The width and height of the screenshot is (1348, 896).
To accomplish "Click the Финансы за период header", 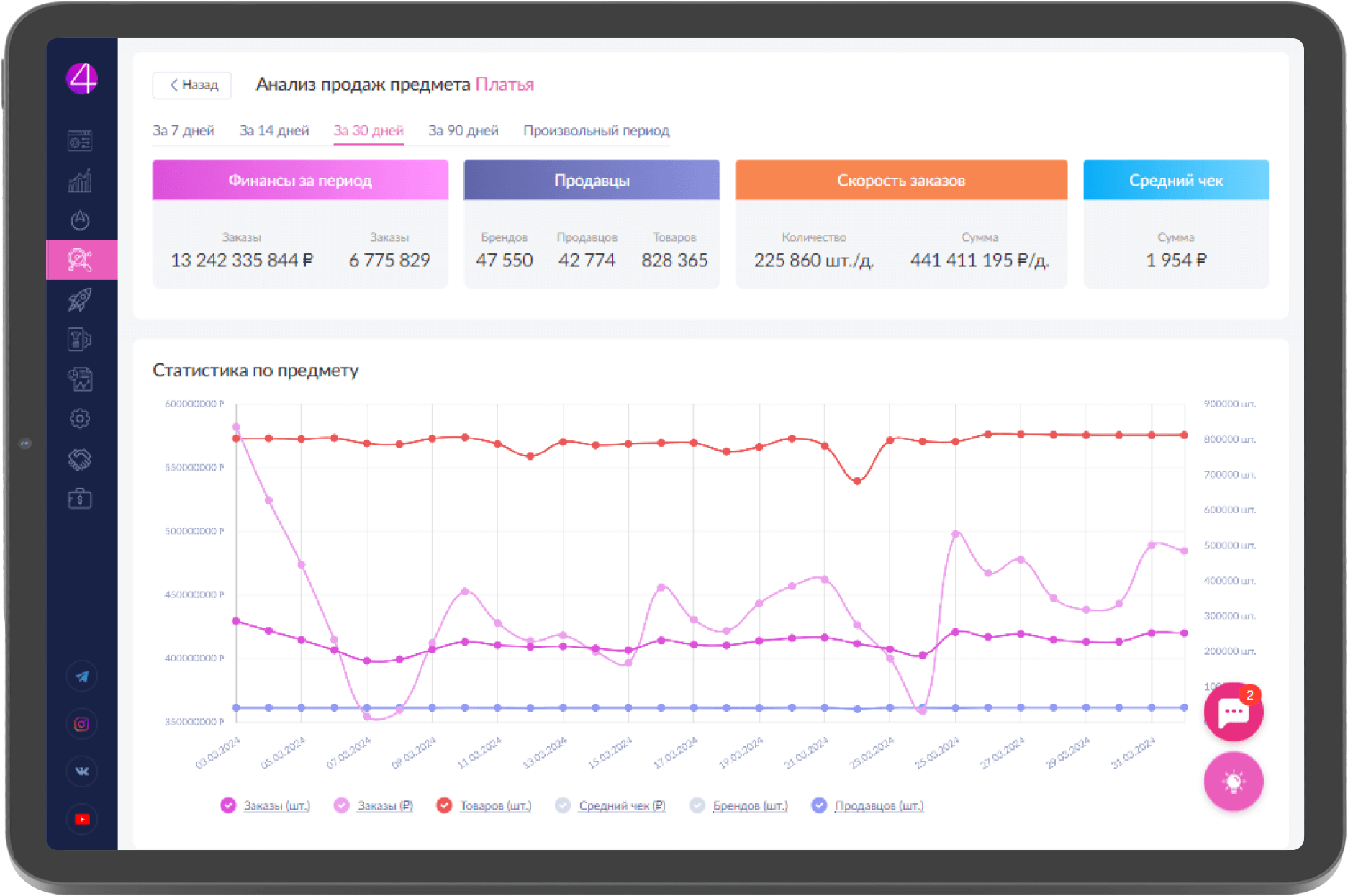I will pyautogui.click(x=300, y=180).
